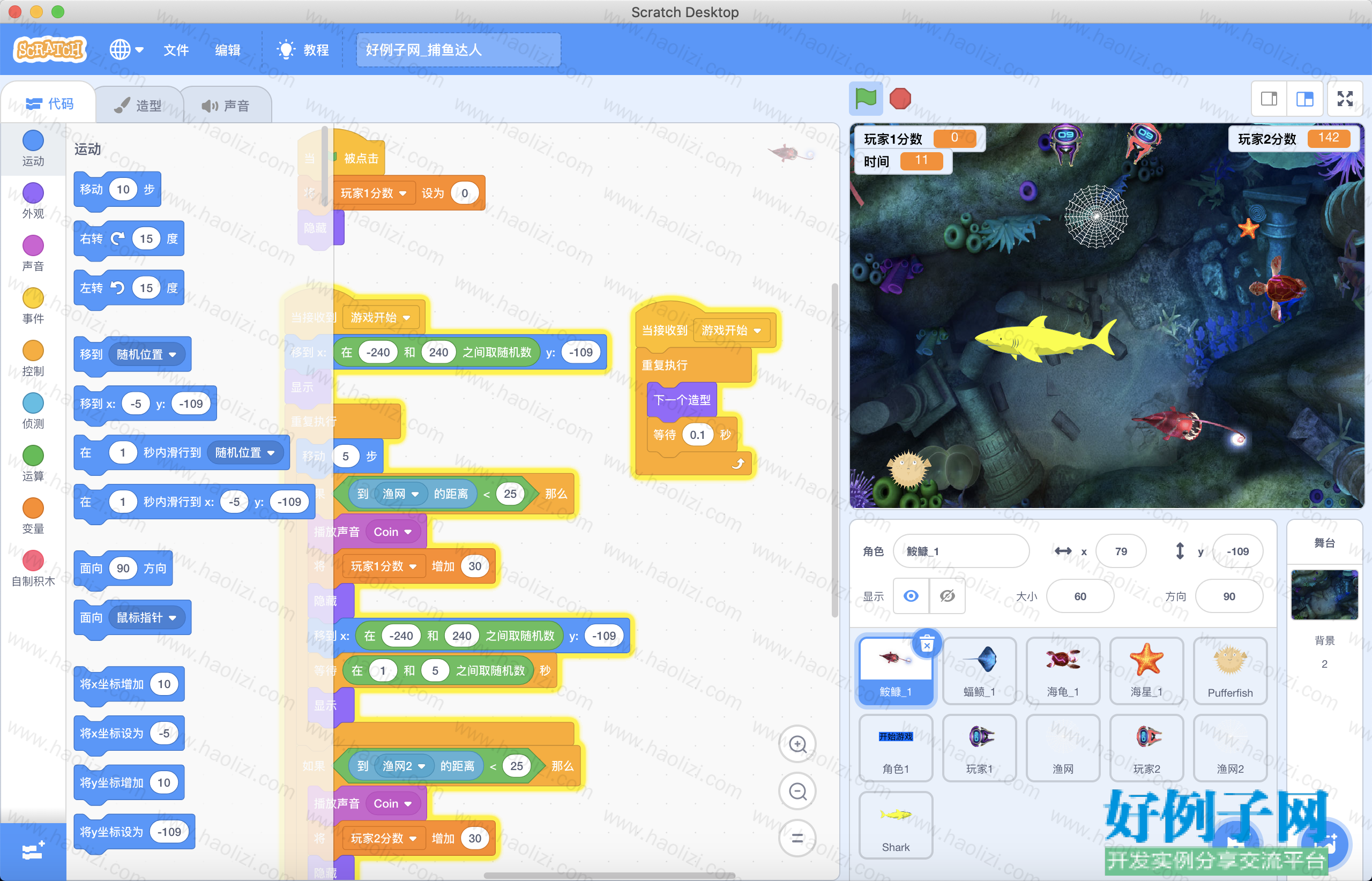Select the 角色1 sprite

pyautogui.click(x=896, y=747)
